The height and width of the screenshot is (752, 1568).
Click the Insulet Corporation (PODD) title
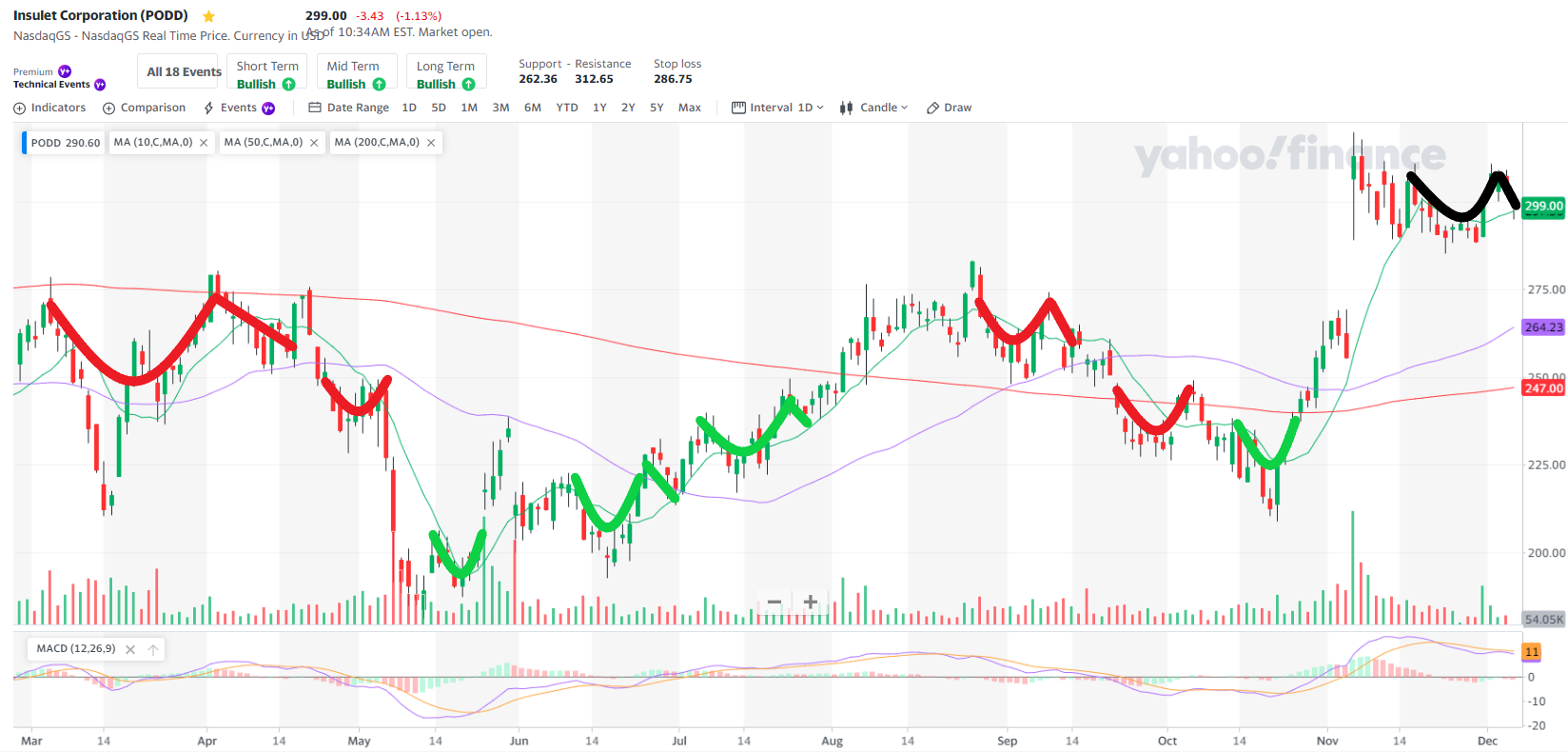[x=101, y=15]
